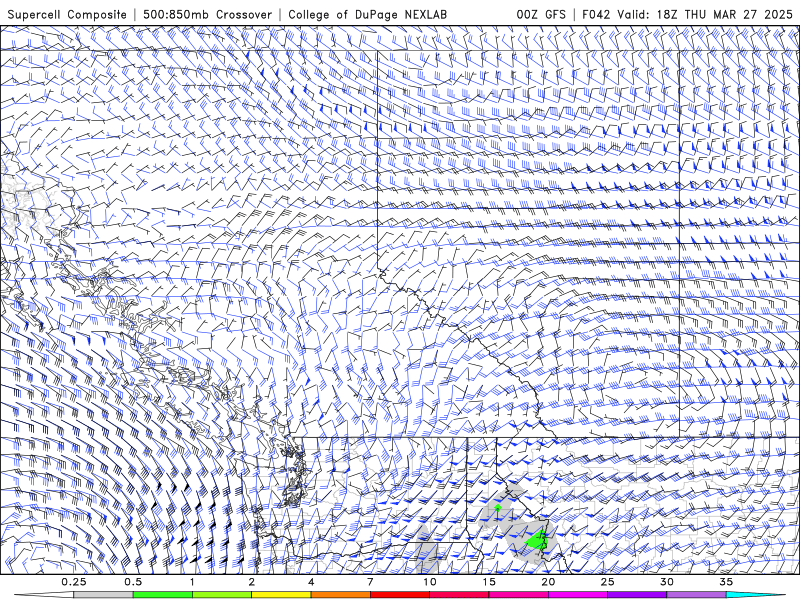The width and height of the screenshot is (800, 600).
Task: Click the '10' legend value
Action: coord(430,582)
